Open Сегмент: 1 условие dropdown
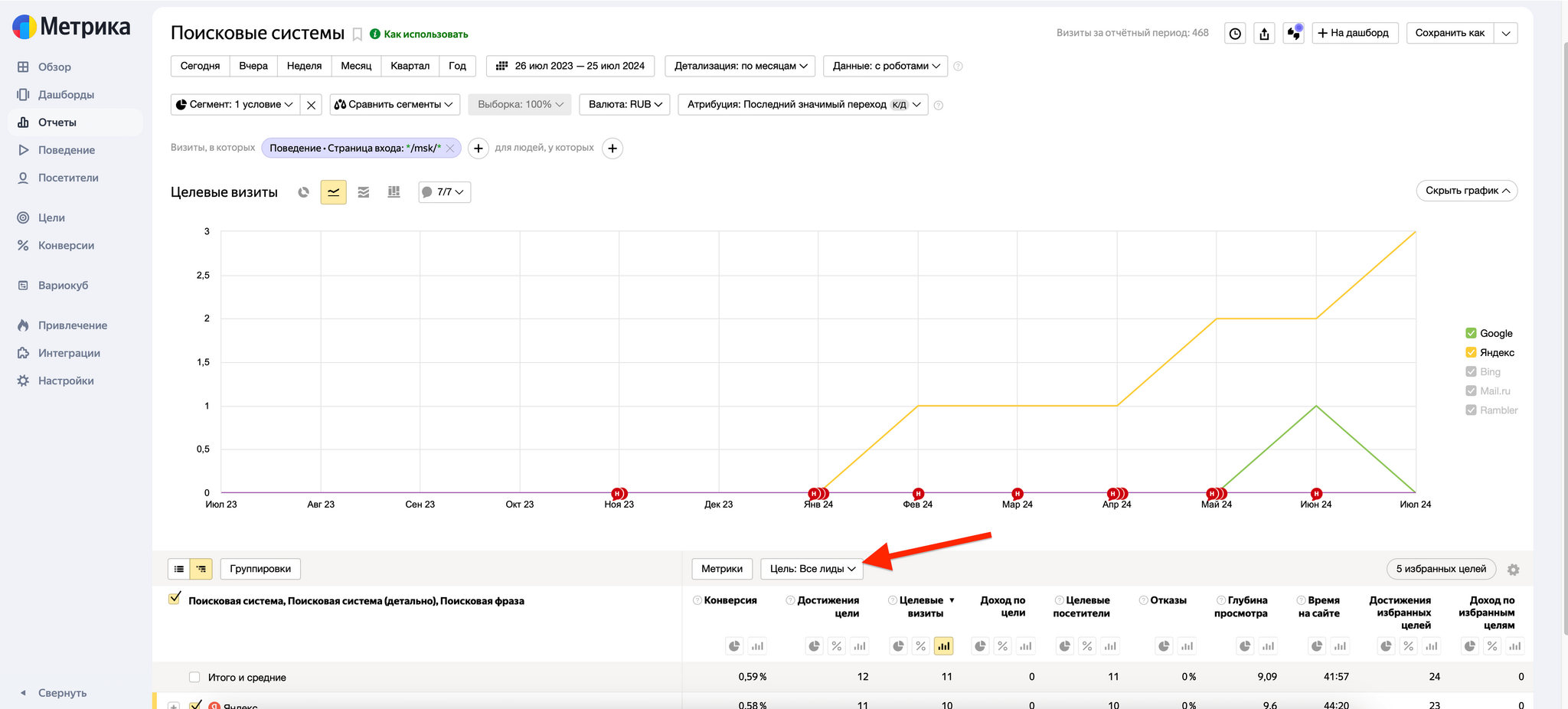This screenshot has width=1568, height=709. (x=235, y=105)
